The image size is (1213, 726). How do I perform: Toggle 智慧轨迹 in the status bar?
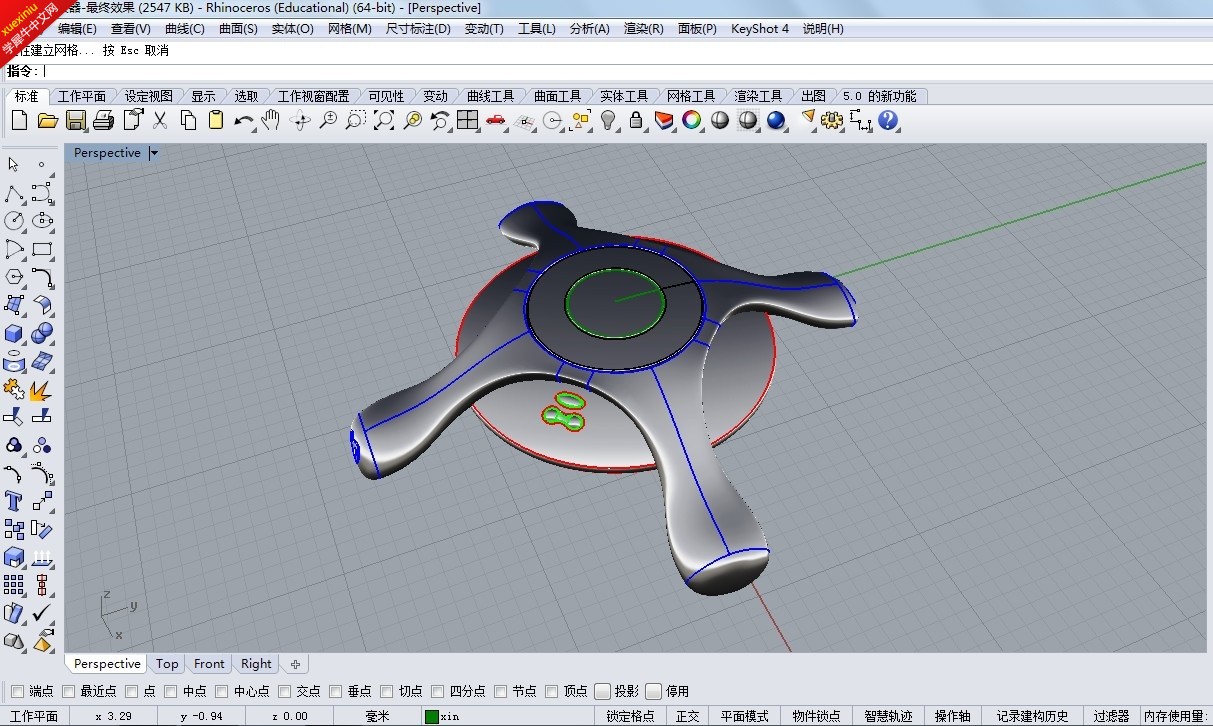888,716
